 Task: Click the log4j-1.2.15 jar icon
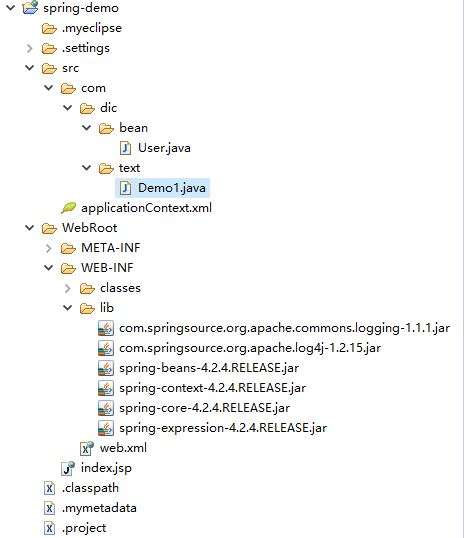coord(106,348)
